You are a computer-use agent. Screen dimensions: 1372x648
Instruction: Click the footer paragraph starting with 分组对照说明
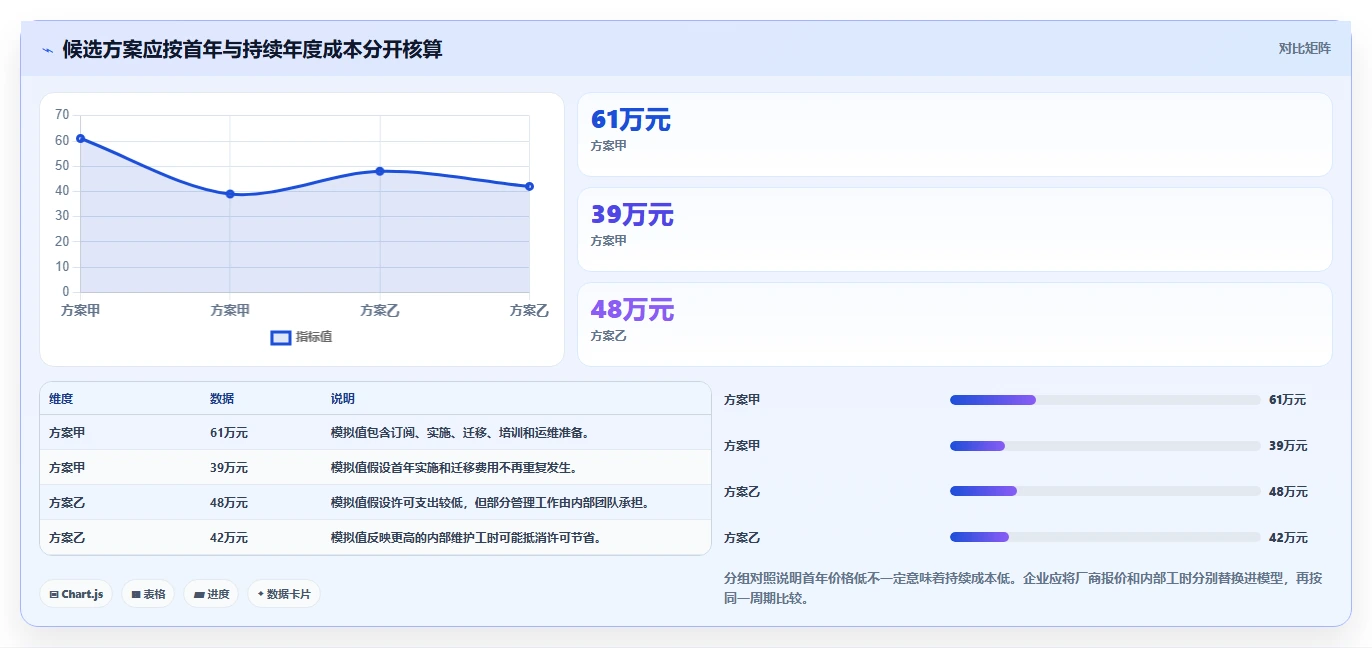(1023, 589)
